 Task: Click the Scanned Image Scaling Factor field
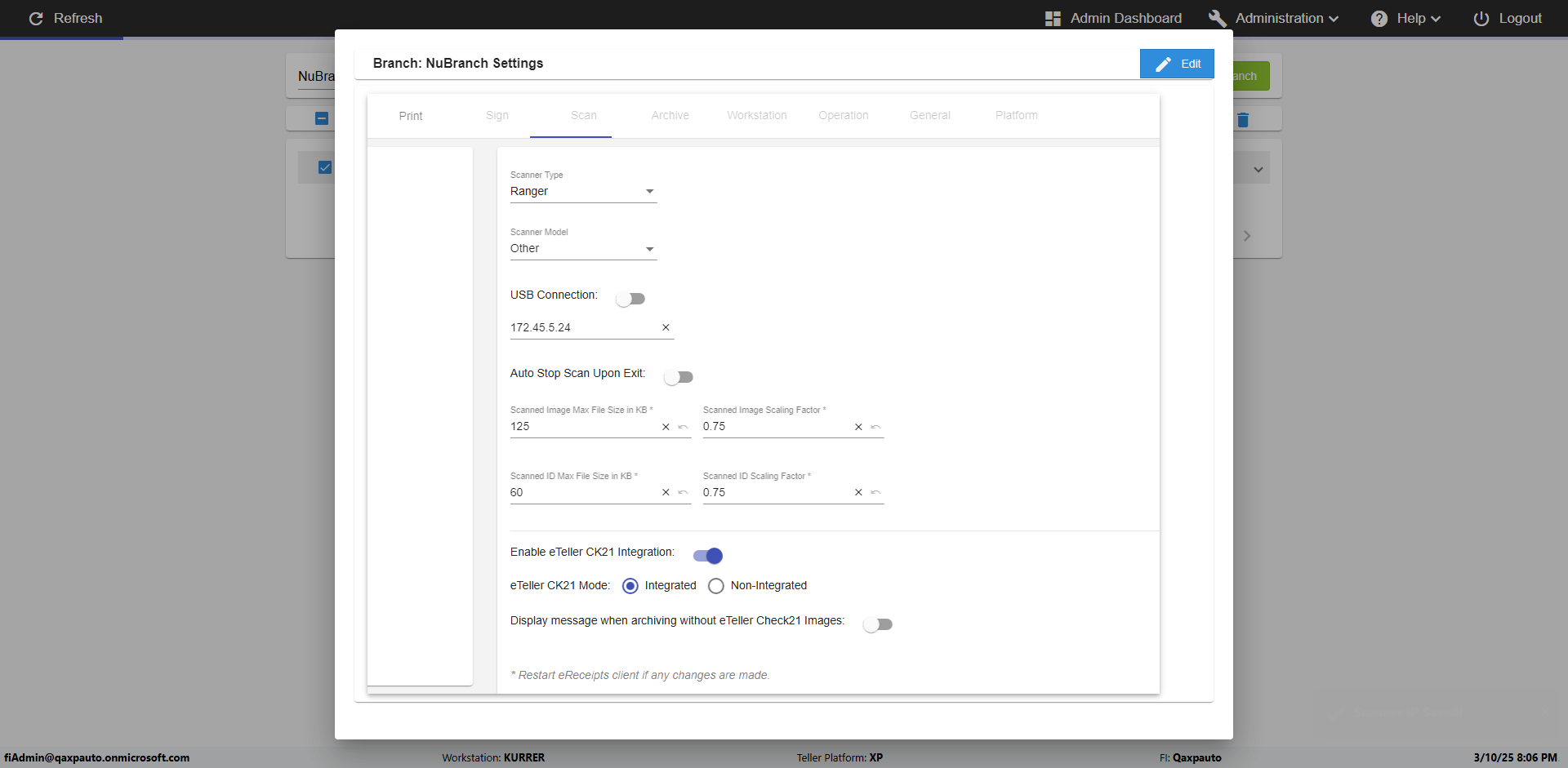pos(774,427)
